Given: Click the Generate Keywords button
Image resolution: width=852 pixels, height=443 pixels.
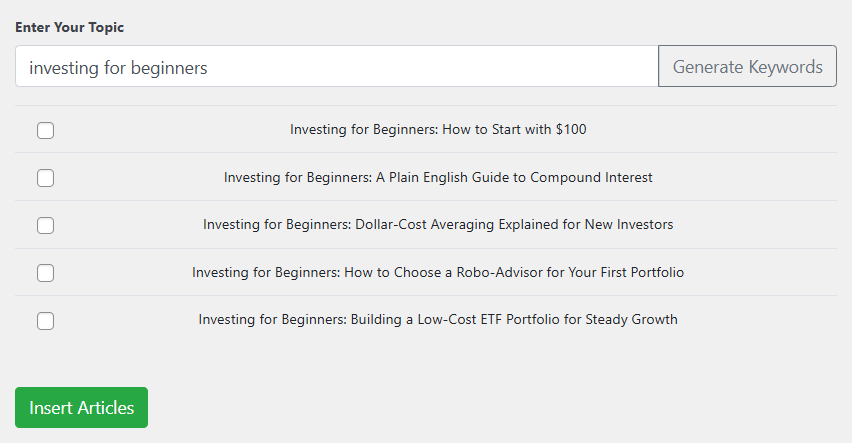Looking at the screenshot, I should 747,67.
